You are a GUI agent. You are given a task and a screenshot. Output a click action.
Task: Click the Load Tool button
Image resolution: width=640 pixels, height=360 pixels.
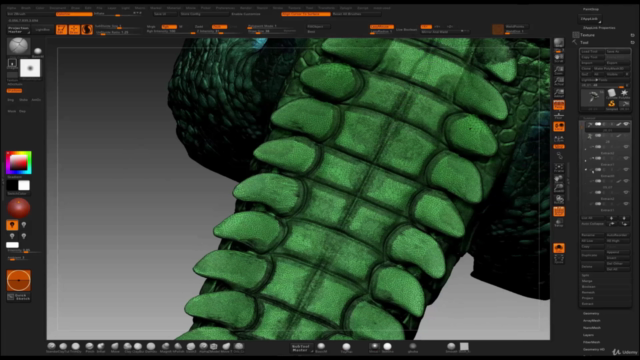pos(592,51)
